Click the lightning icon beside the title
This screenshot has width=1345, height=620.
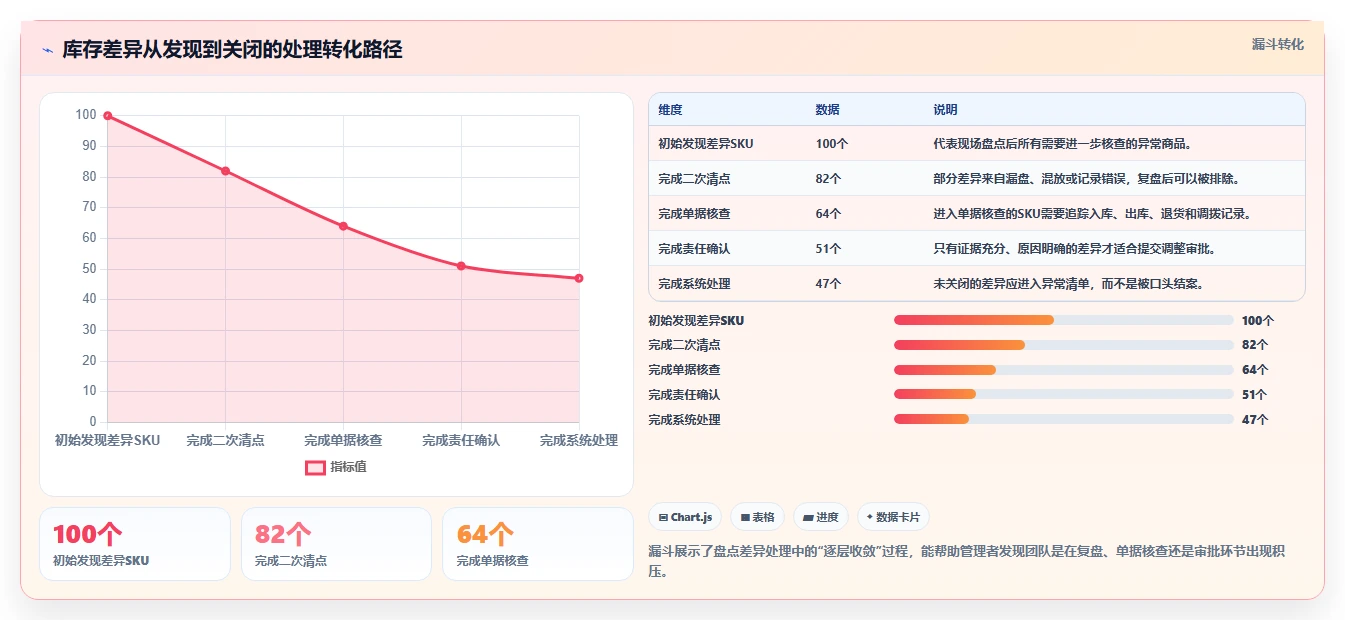[x=47, y=50]
